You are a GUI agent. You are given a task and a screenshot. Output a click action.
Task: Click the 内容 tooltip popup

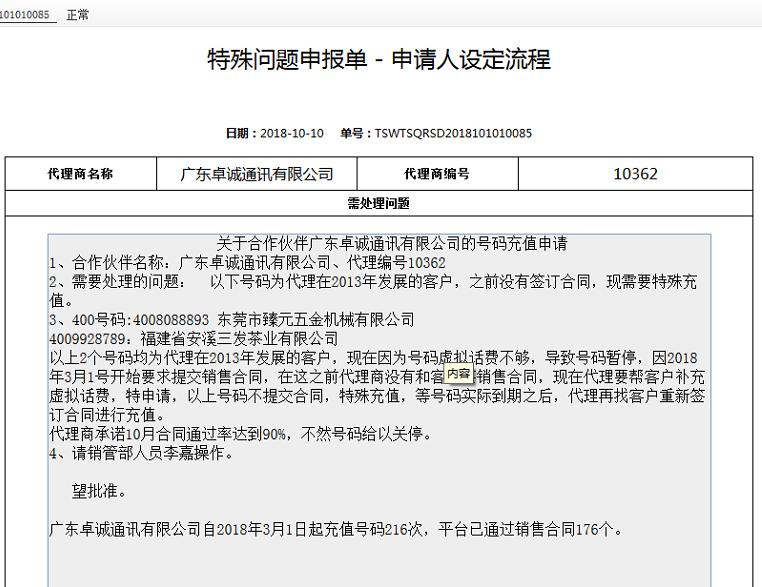coord(459,373)
